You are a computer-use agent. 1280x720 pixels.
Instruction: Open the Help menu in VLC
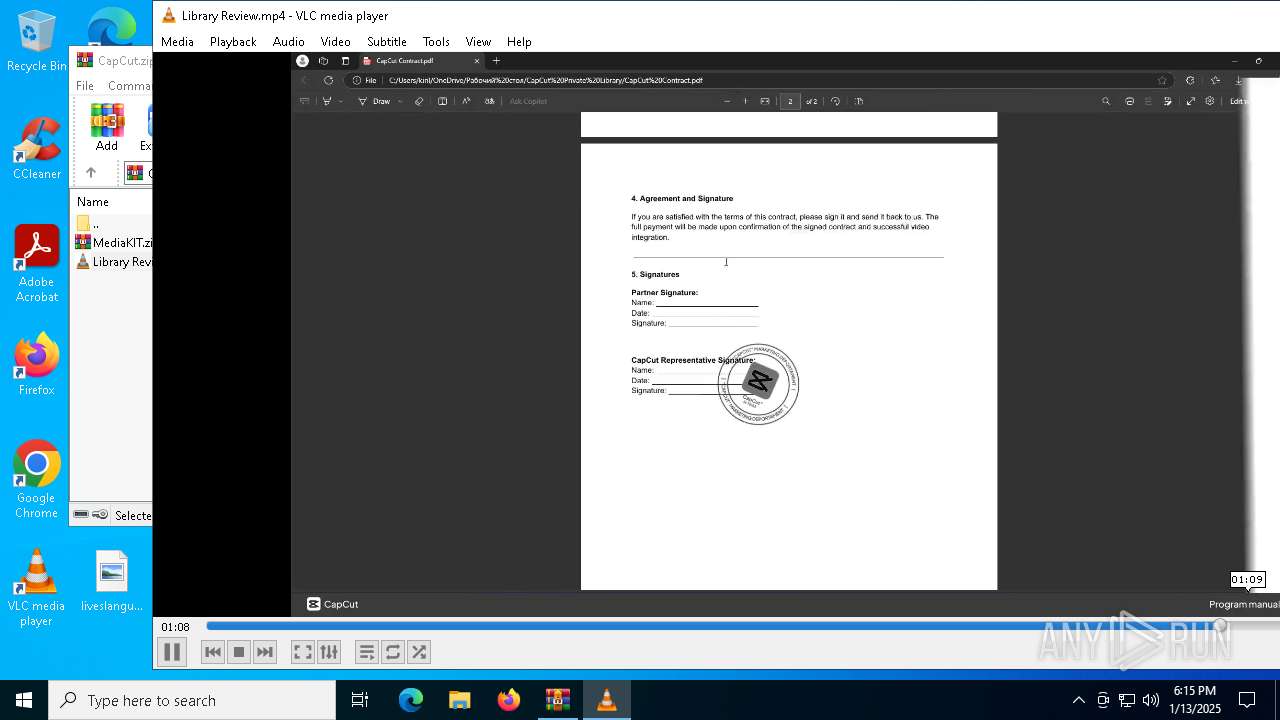[519, 42]
